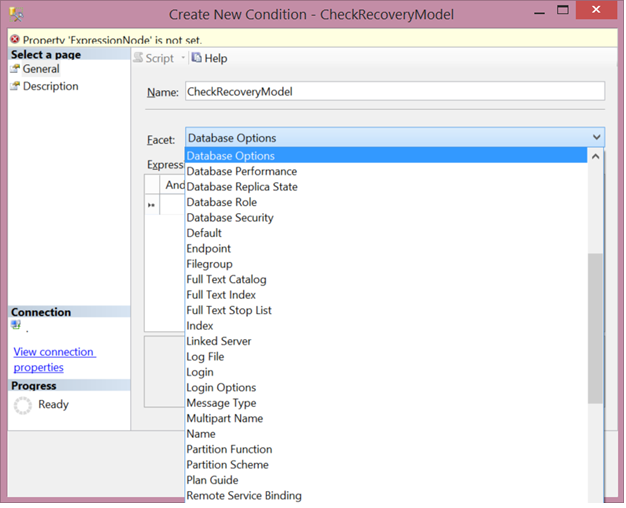Click the expression grid new-row marker
Image resolution: width=626 pixels, height=508 pixels.
tap(151, 205)
